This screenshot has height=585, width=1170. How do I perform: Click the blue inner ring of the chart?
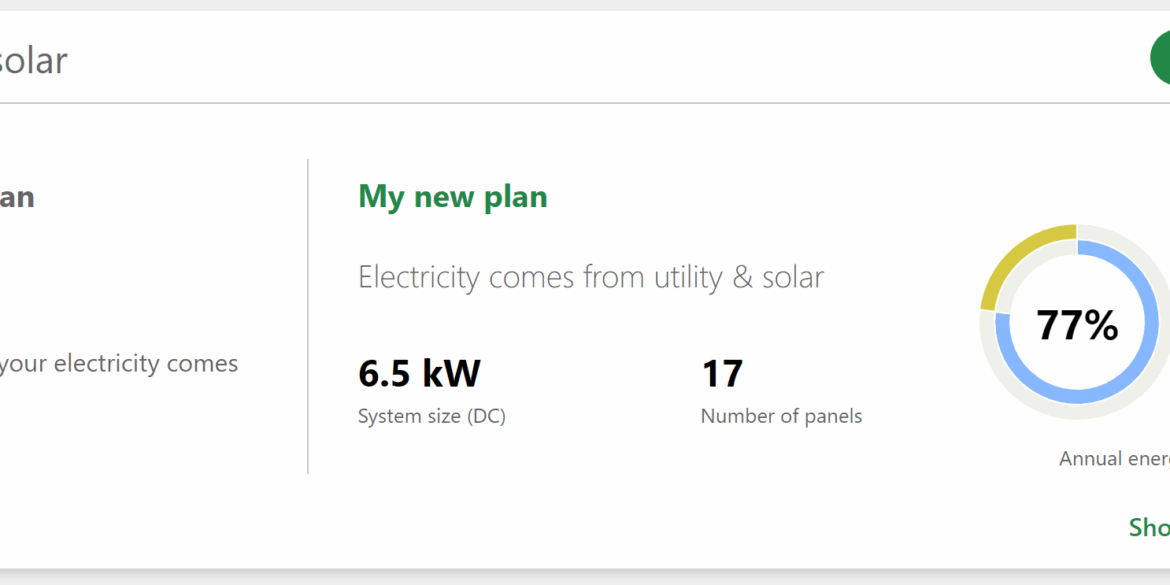pyautogui.click(x=1077, y=395)
